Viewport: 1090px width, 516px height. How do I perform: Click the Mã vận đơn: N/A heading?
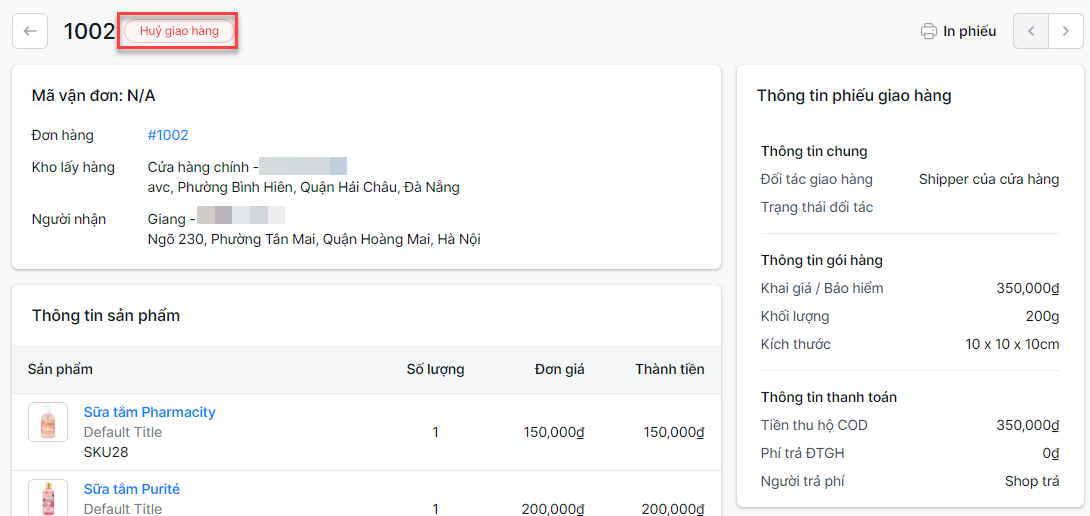(x=94, y=96)
